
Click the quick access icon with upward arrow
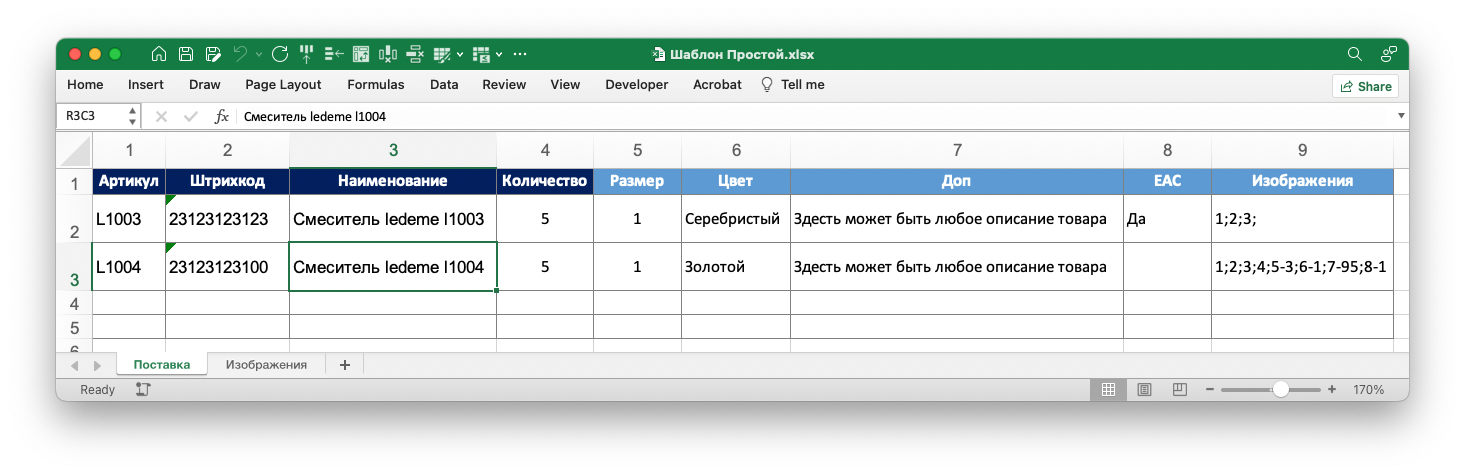click(307, 54)
